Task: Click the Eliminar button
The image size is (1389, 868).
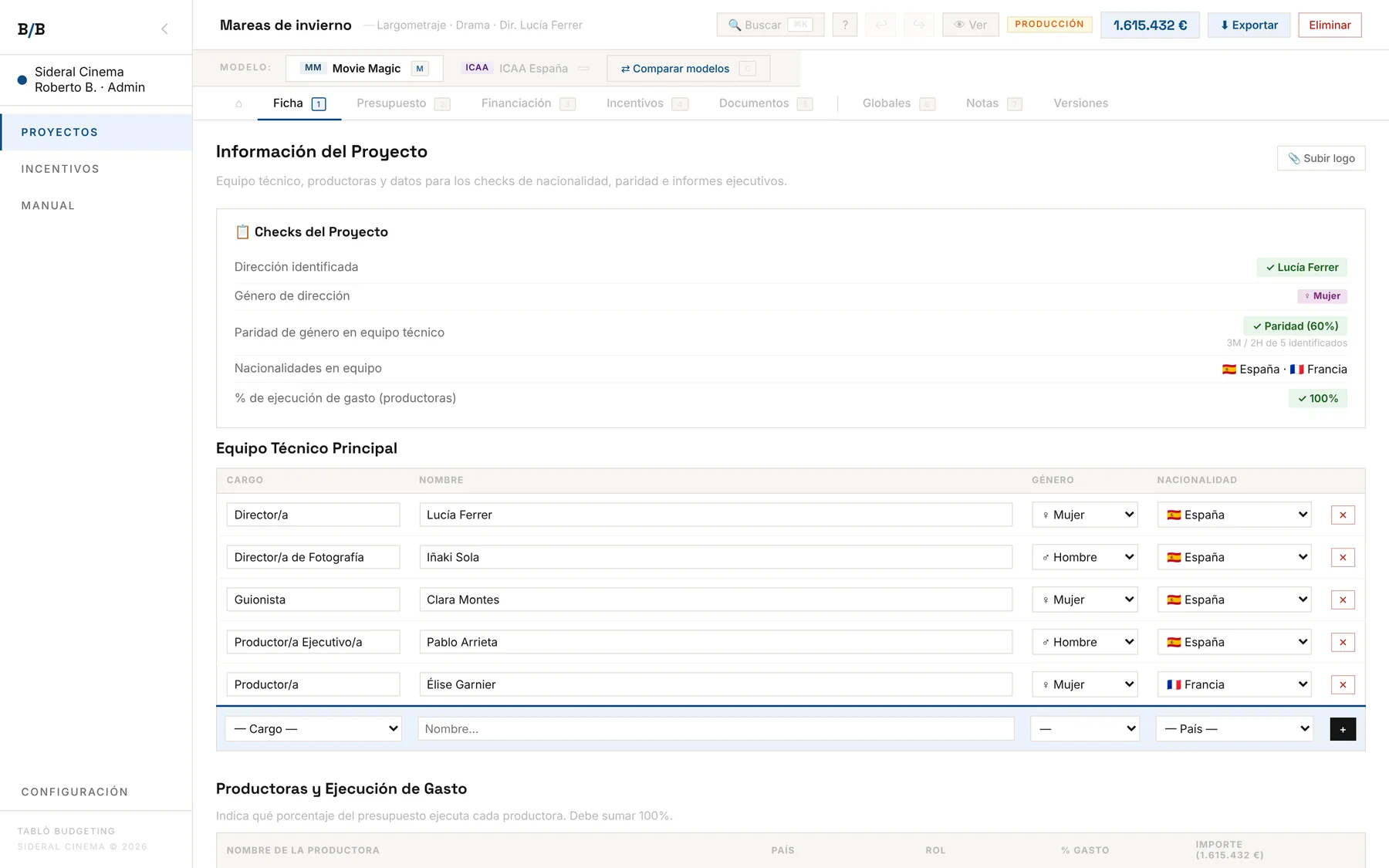Action: click(1330, 25)
